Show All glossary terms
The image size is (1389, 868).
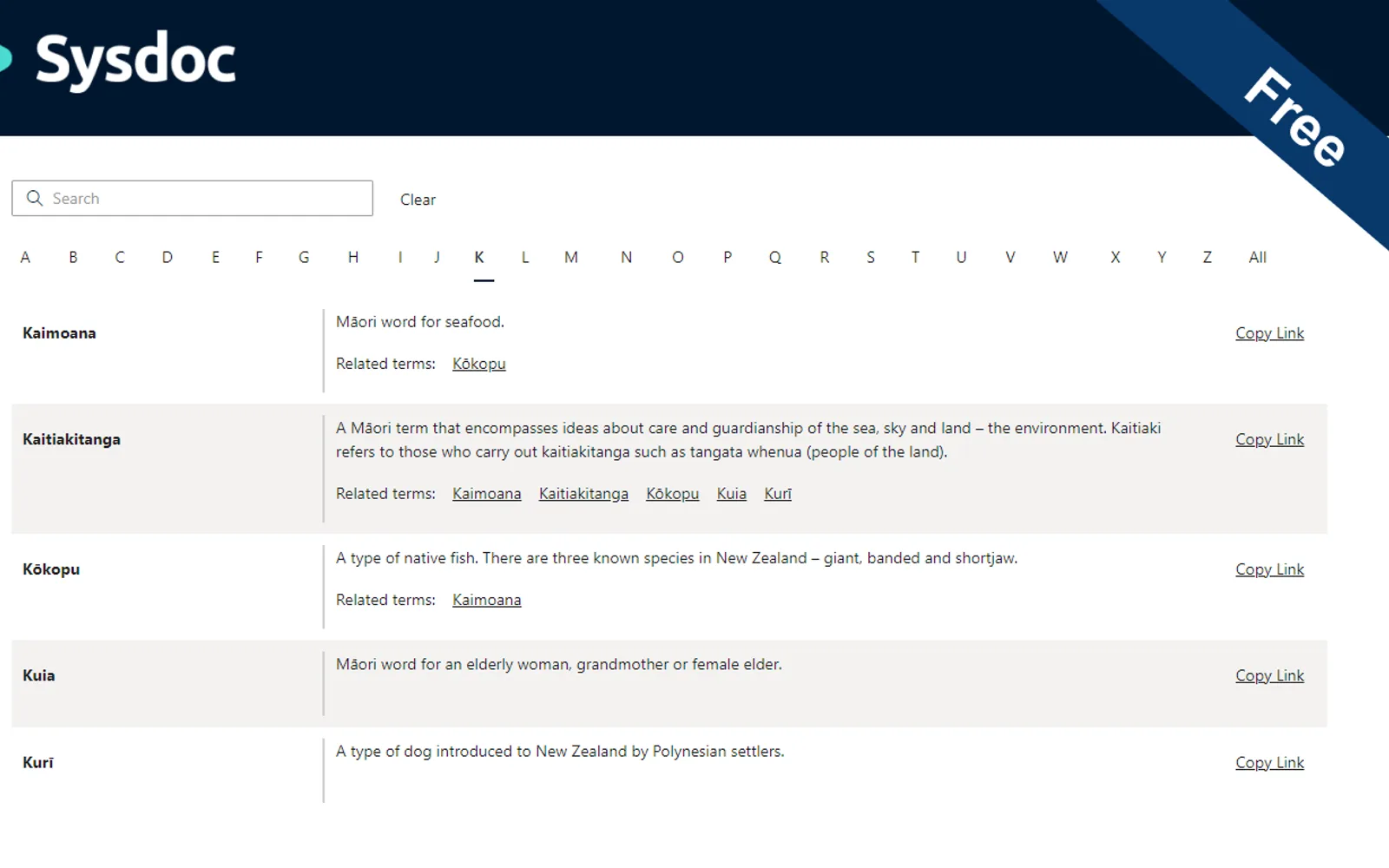click(1258, 257)
